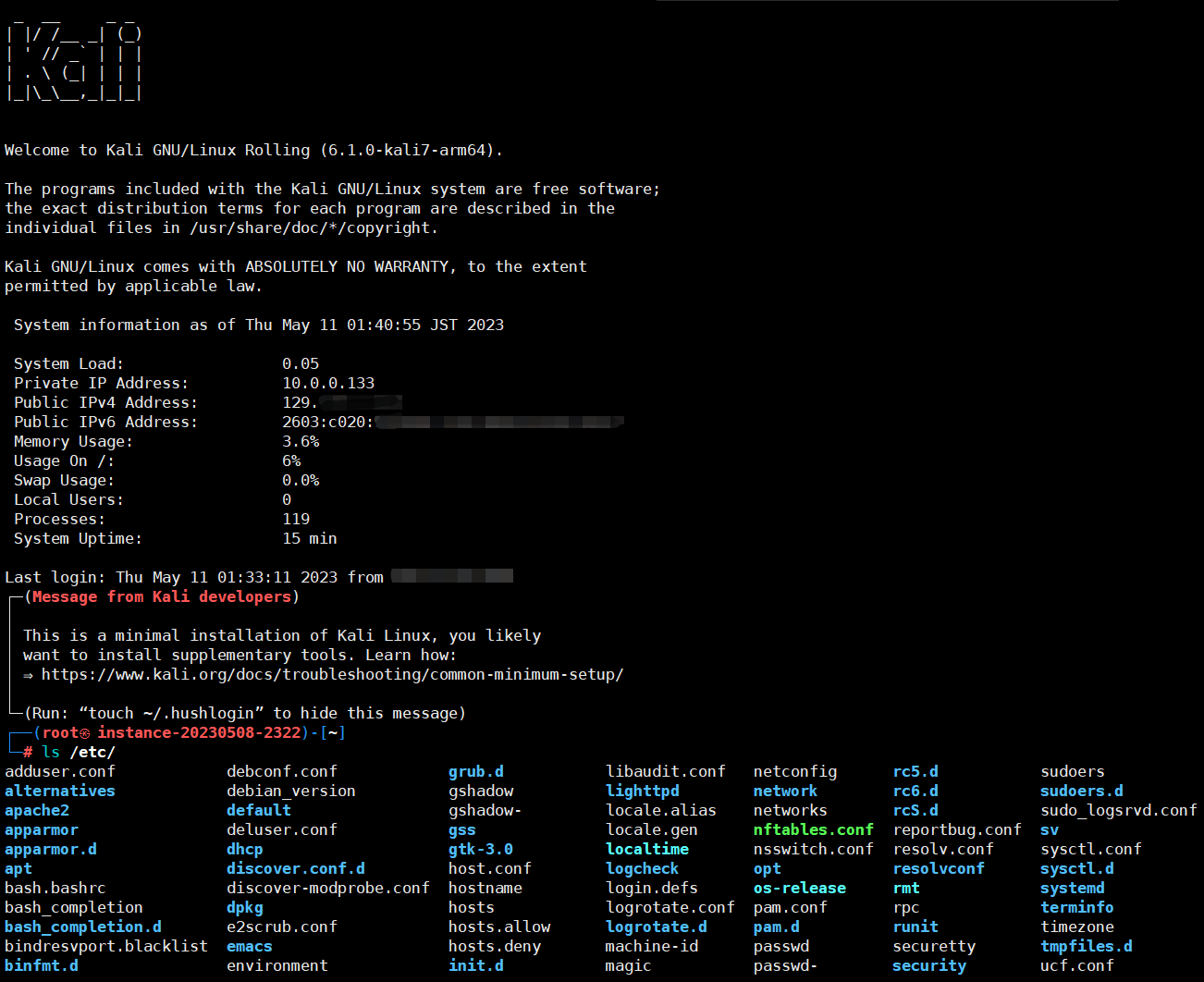
Task: Click the System Uptime value '15 min'
Action: (x=310, y=538)
